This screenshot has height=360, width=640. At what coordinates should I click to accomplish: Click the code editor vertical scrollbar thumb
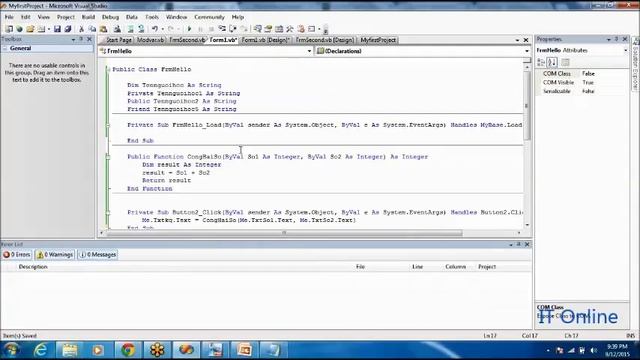click(x=527, y=105)
